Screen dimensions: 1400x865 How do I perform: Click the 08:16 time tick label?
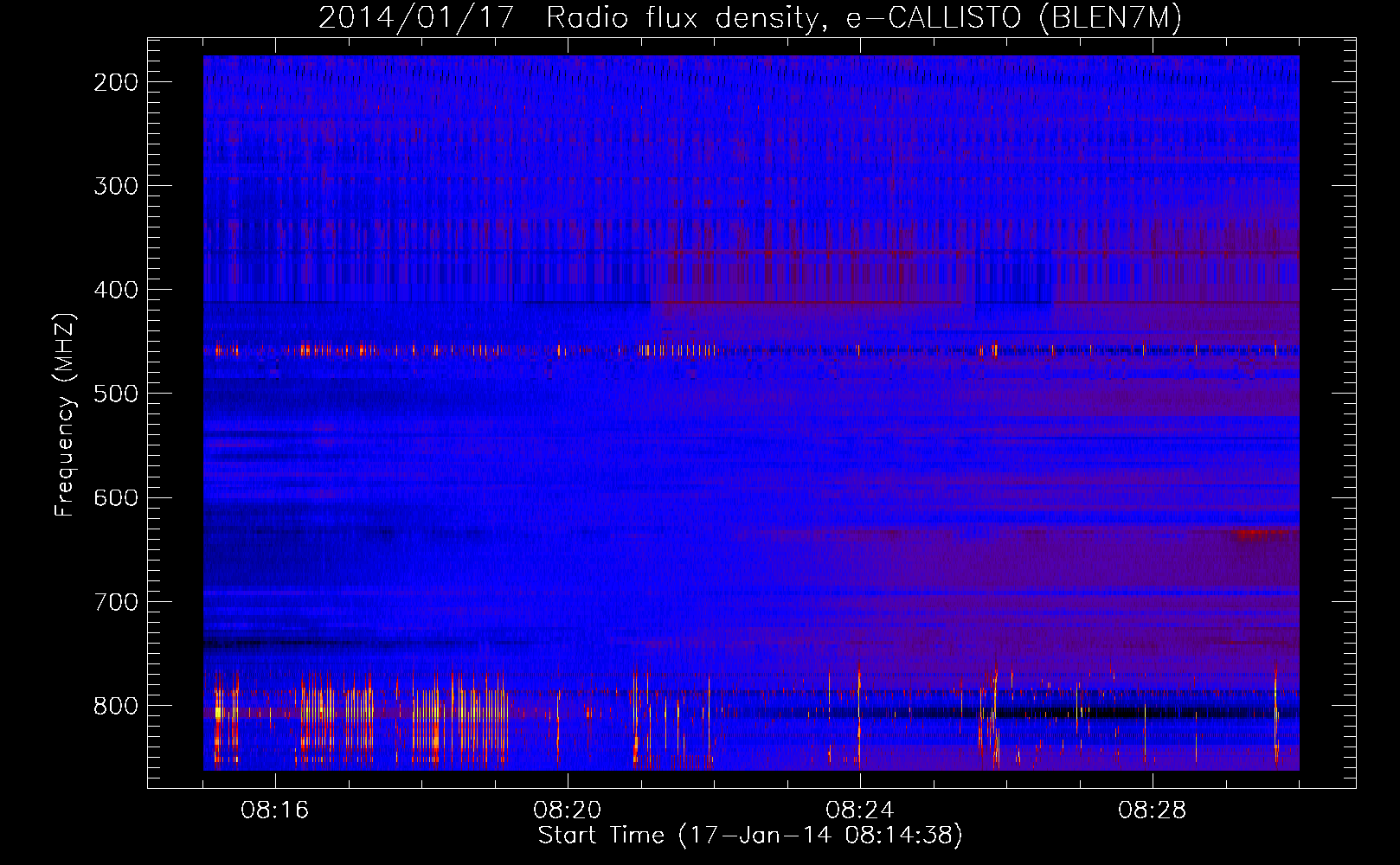pos(275,811)
